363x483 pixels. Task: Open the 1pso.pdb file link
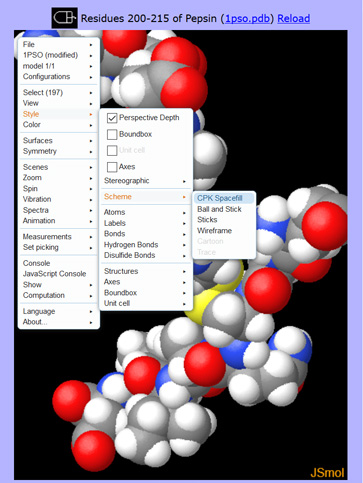(247, 18)
